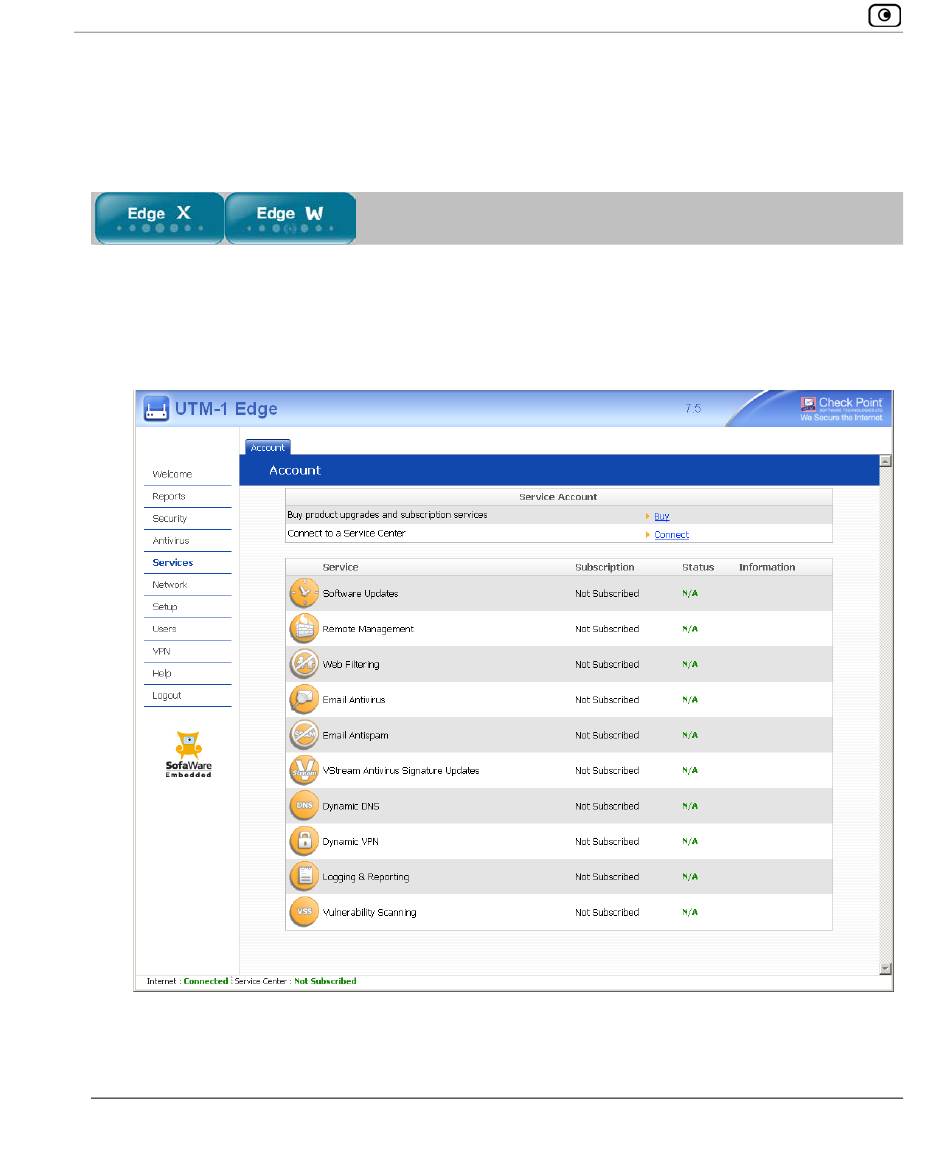950x1176 pixels.
Task: Click the Connected Internet status text
Action: [205, 981]
